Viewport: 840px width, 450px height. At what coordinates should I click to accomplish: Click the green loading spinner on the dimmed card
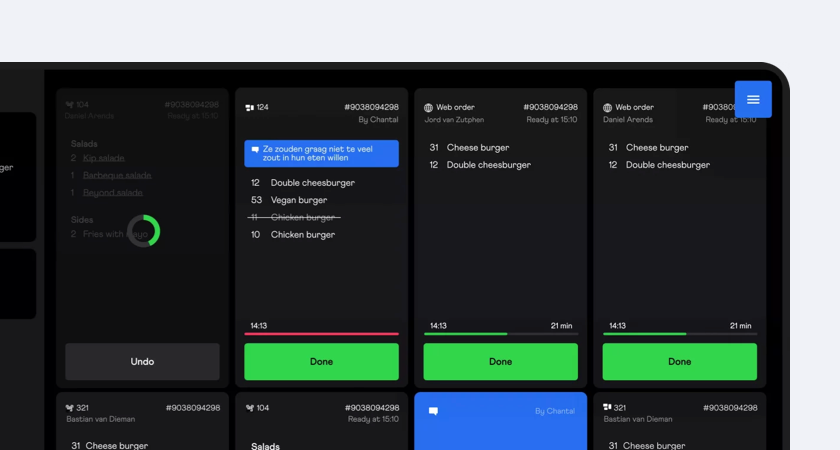pyautogui.click(x=144, y=231)
